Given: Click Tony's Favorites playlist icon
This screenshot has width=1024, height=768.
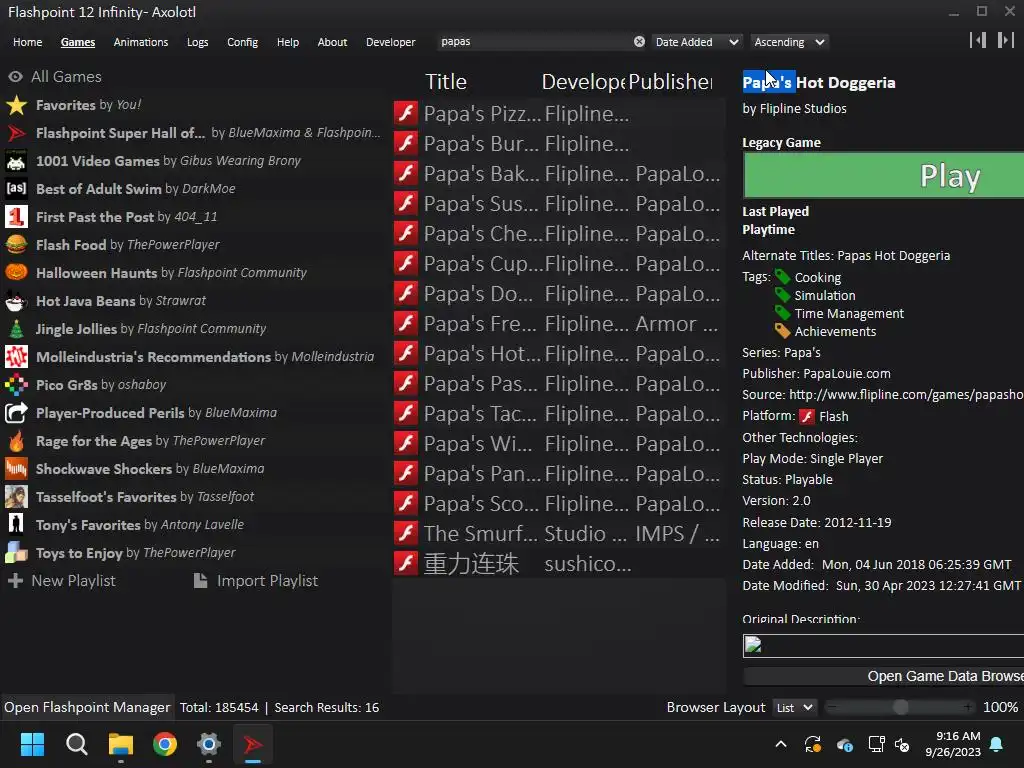Looking at the screenshot, I should 16,524.
